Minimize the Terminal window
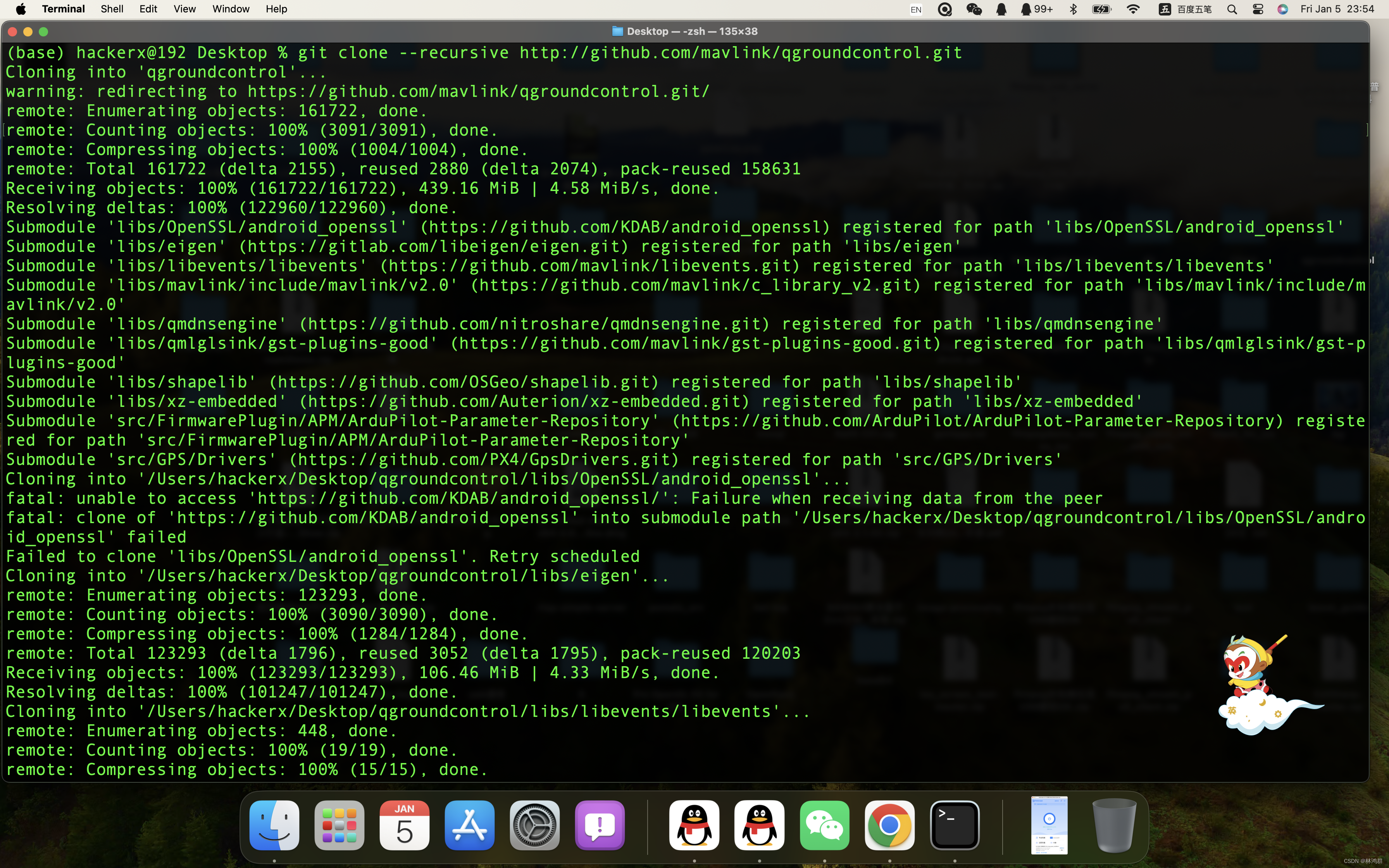 click(x=28, y=31)
